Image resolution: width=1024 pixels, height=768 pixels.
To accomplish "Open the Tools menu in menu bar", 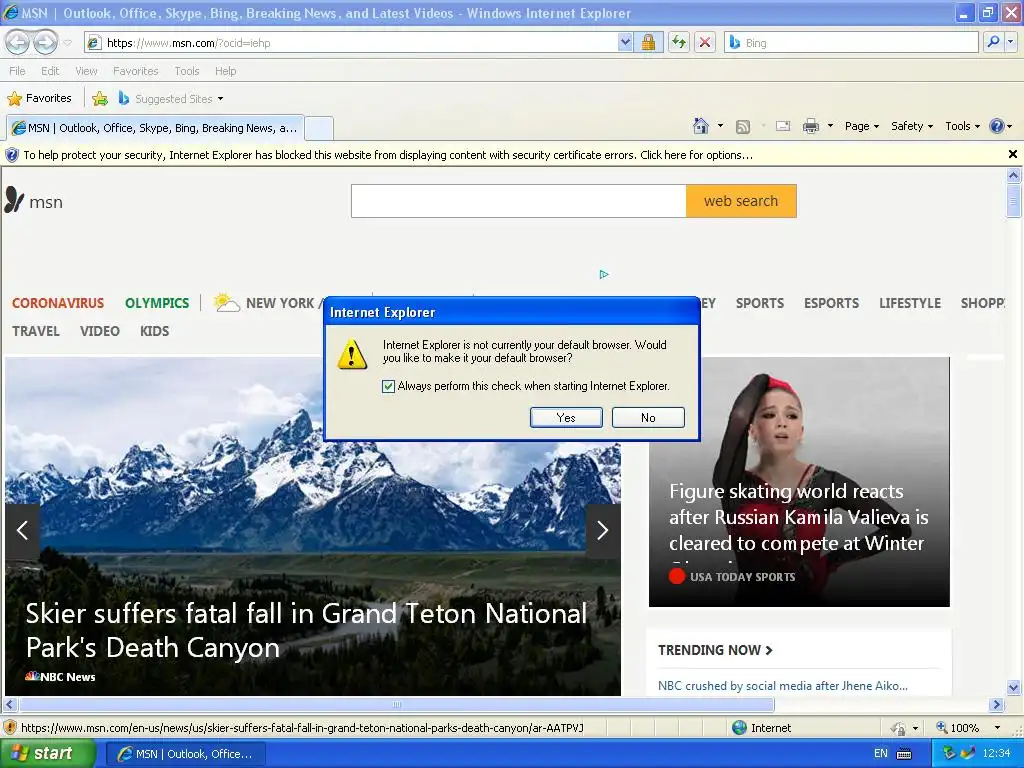I will [187, 71].
